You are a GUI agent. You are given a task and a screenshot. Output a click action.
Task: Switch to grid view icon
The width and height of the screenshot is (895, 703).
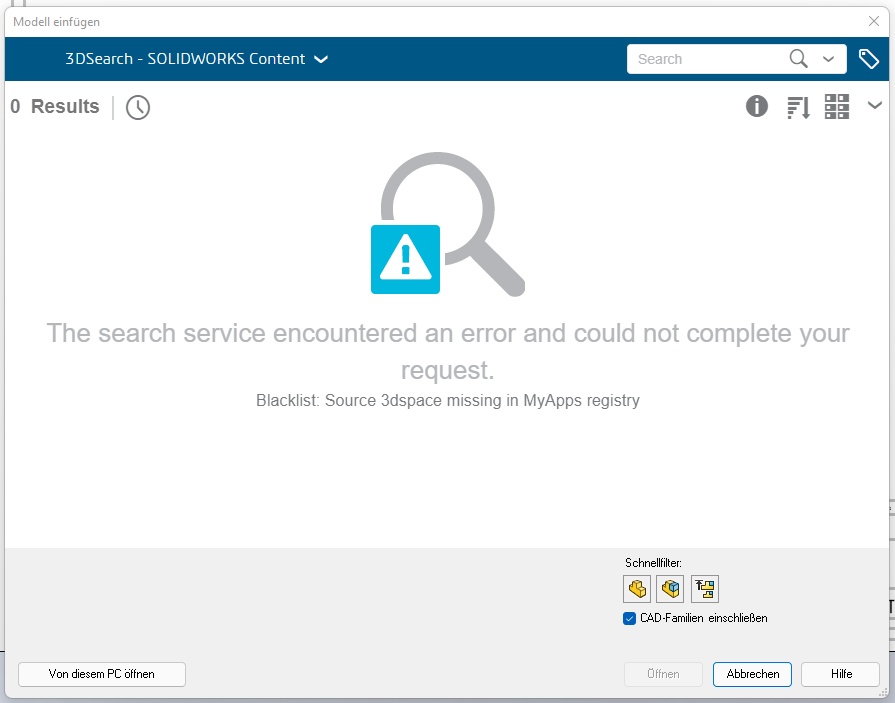[837, 107]
